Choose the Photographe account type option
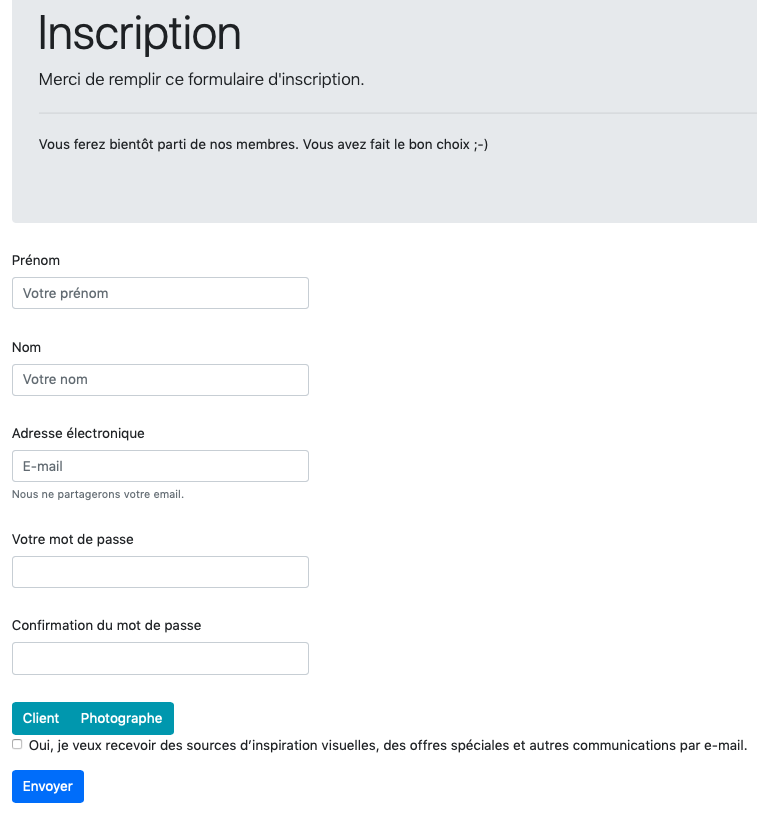 point(121,718)
